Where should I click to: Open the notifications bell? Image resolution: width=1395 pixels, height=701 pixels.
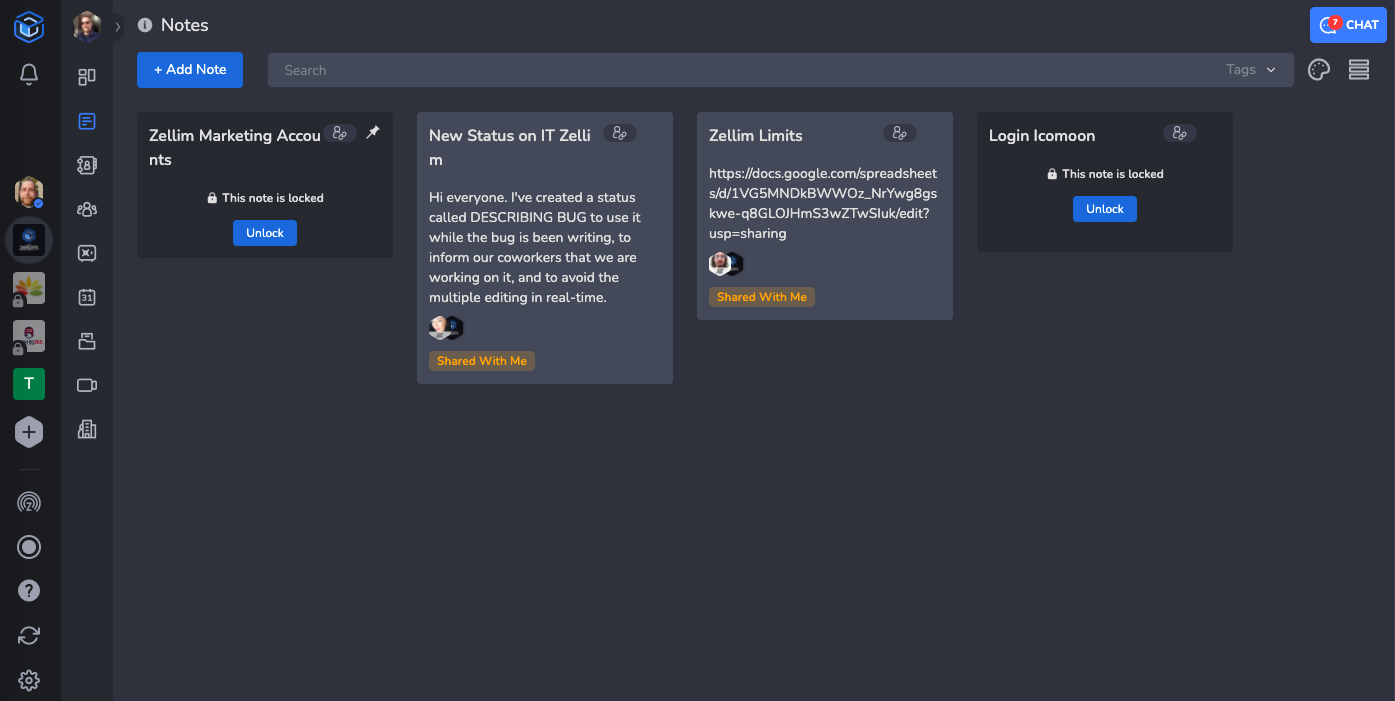point(29,74)
